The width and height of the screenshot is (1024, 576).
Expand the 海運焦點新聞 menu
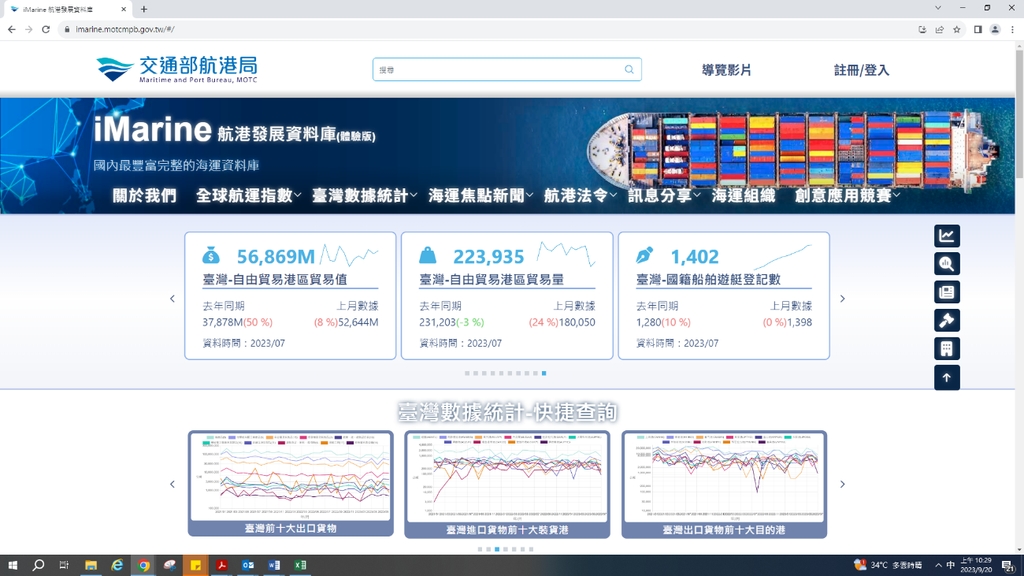pyautogui.click(x=481, y=195)
